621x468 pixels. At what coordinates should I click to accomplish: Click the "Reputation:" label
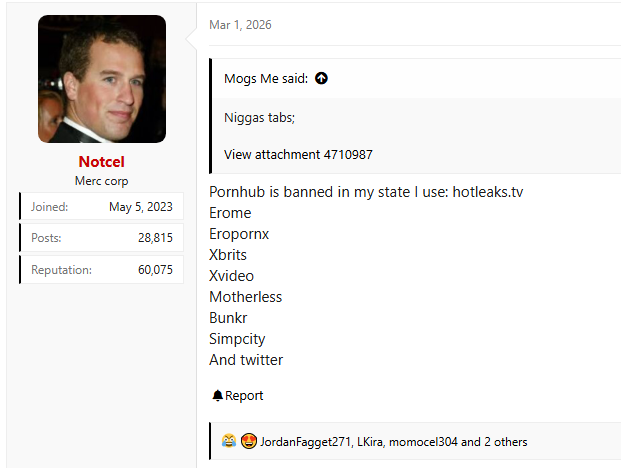coord(63,270)
